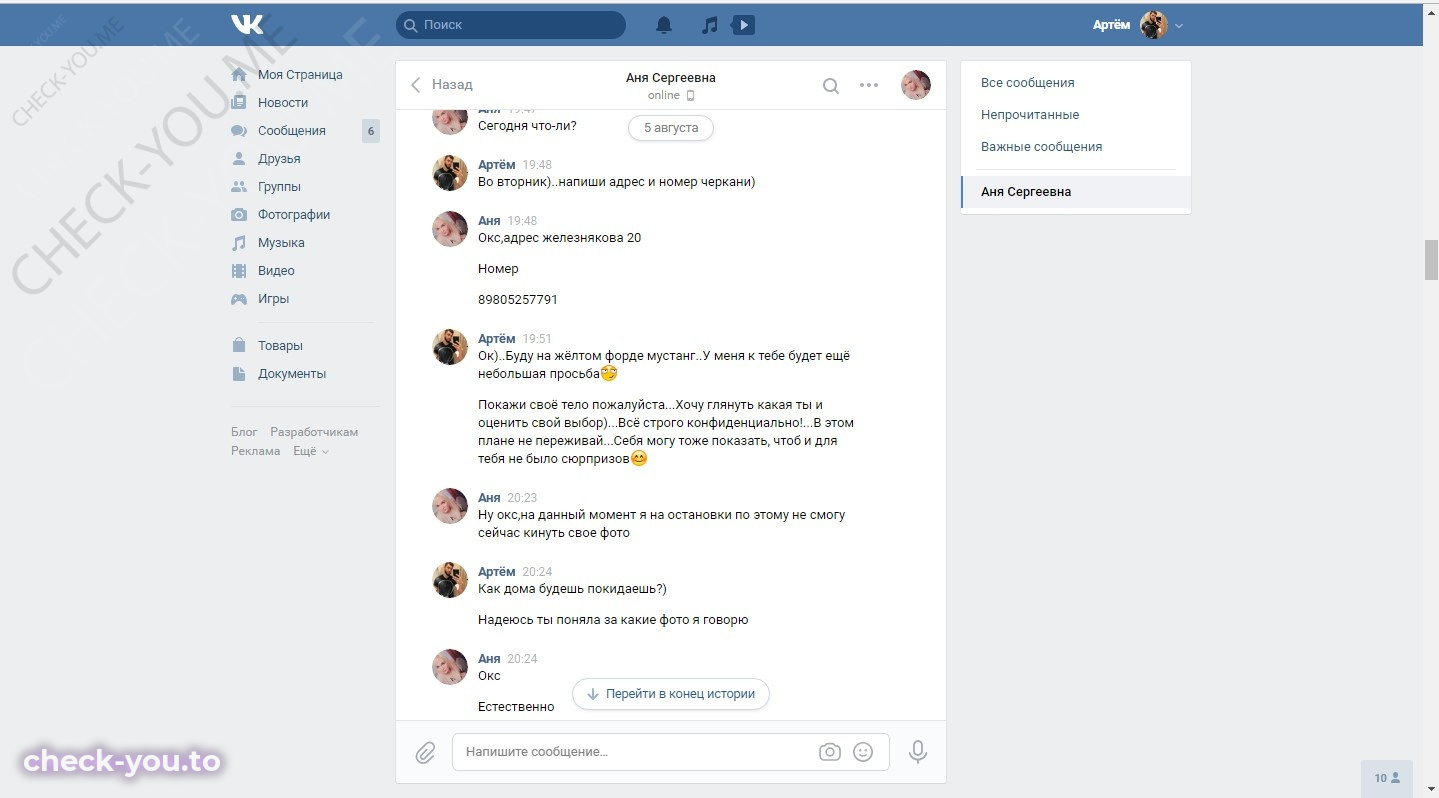Screen dimensions: 1439x798
Task: Click the home icon beside Моя Страница
Action: (239, 75)
